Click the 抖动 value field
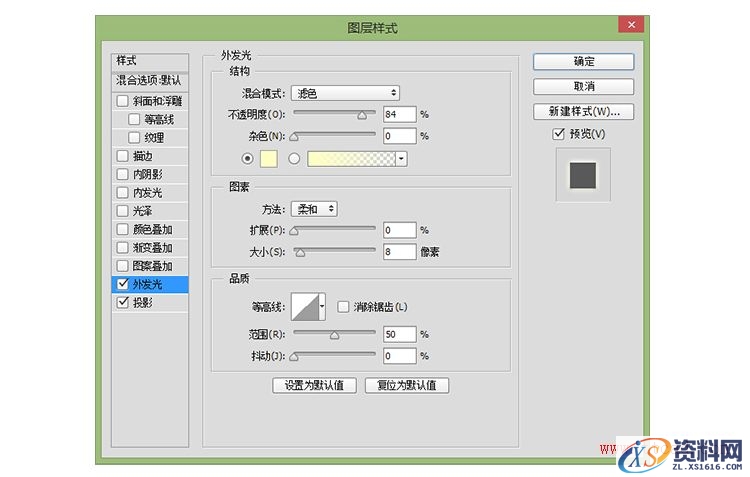Viewport: 750px width, 477px height. click(399, 355)
